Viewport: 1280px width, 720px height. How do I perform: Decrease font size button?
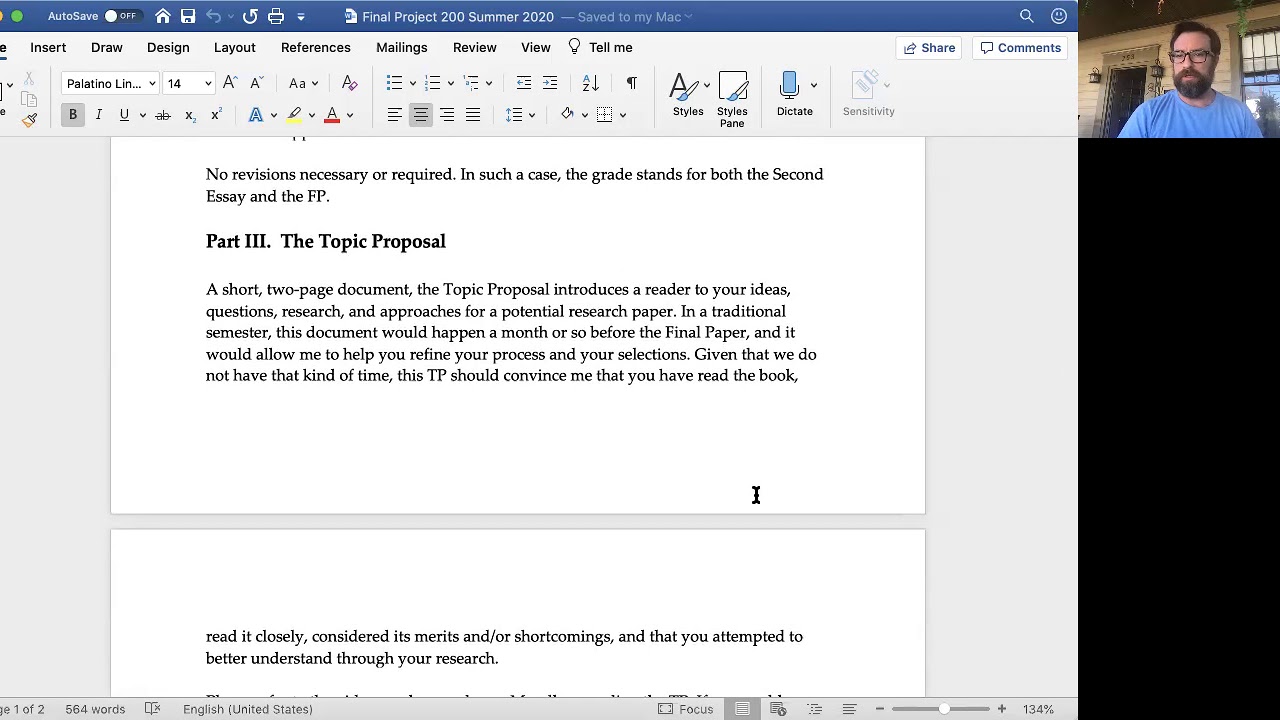coord(256,83)
